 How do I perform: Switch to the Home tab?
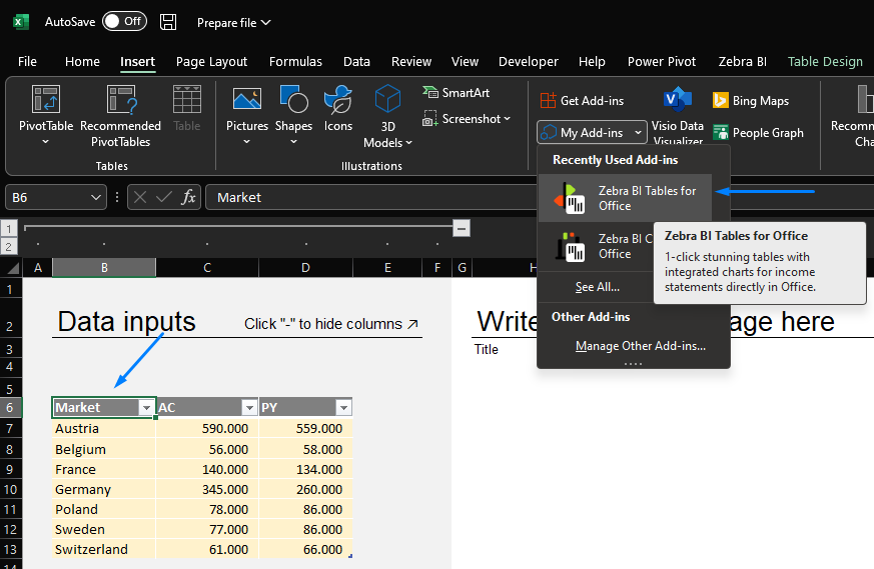(x=82, y=61)
